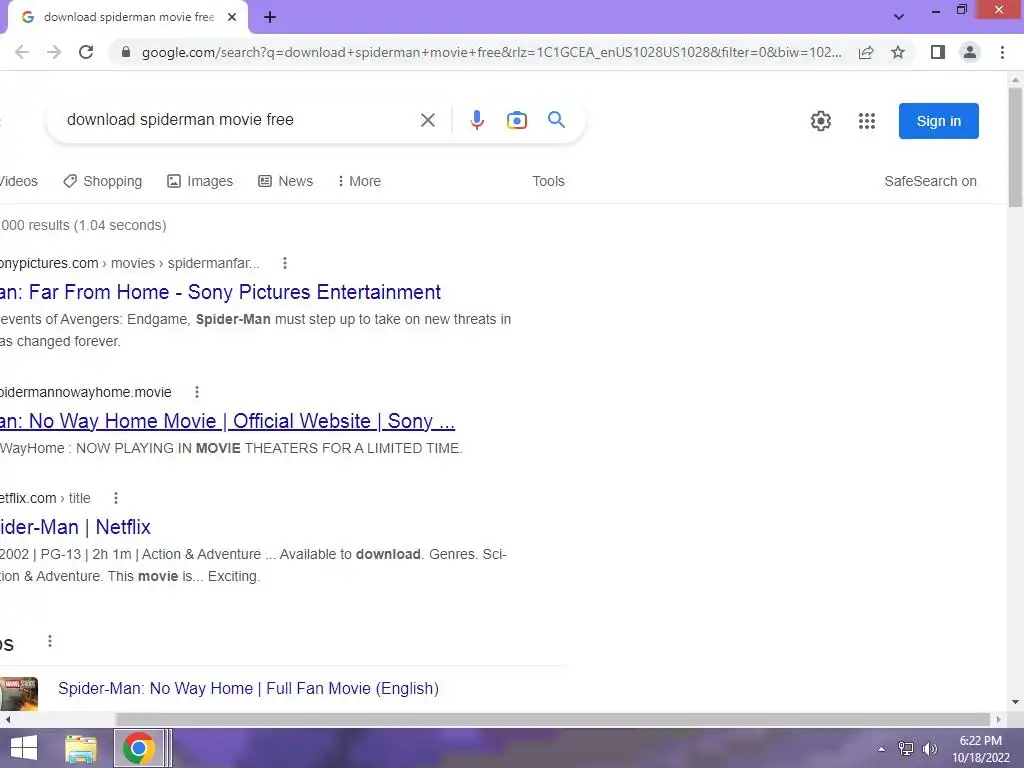Click the video thumbnail for fan movie
The height and width of the screenshot is (768, 1024).
point(19,694)
